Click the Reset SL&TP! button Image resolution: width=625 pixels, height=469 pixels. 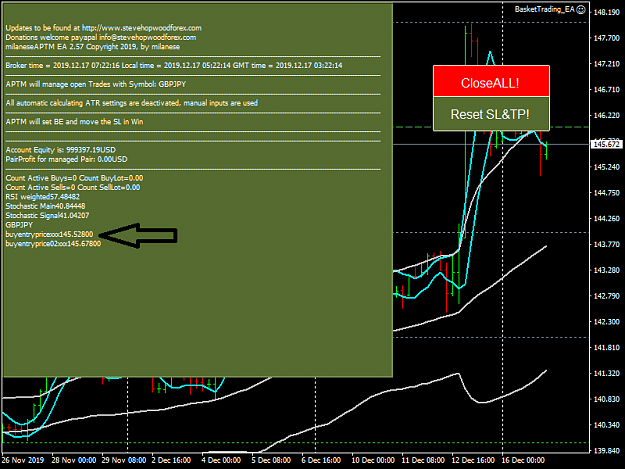click(491, 114)
